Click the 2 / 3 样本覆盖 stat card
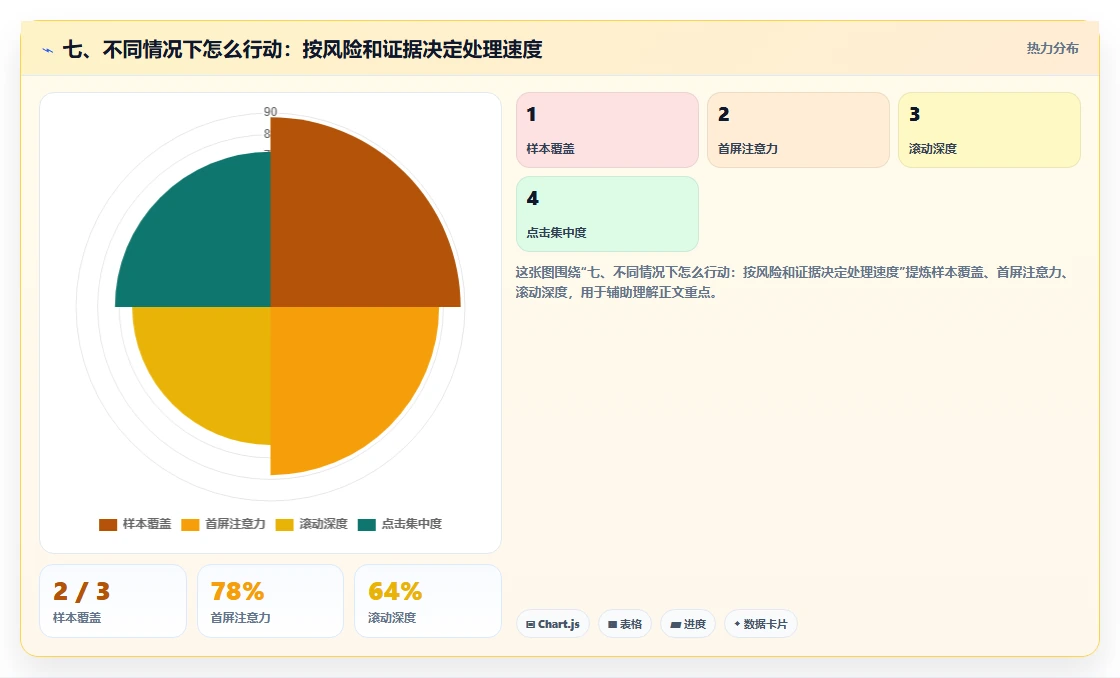The image size is (1120, 678). coord(113,601)
